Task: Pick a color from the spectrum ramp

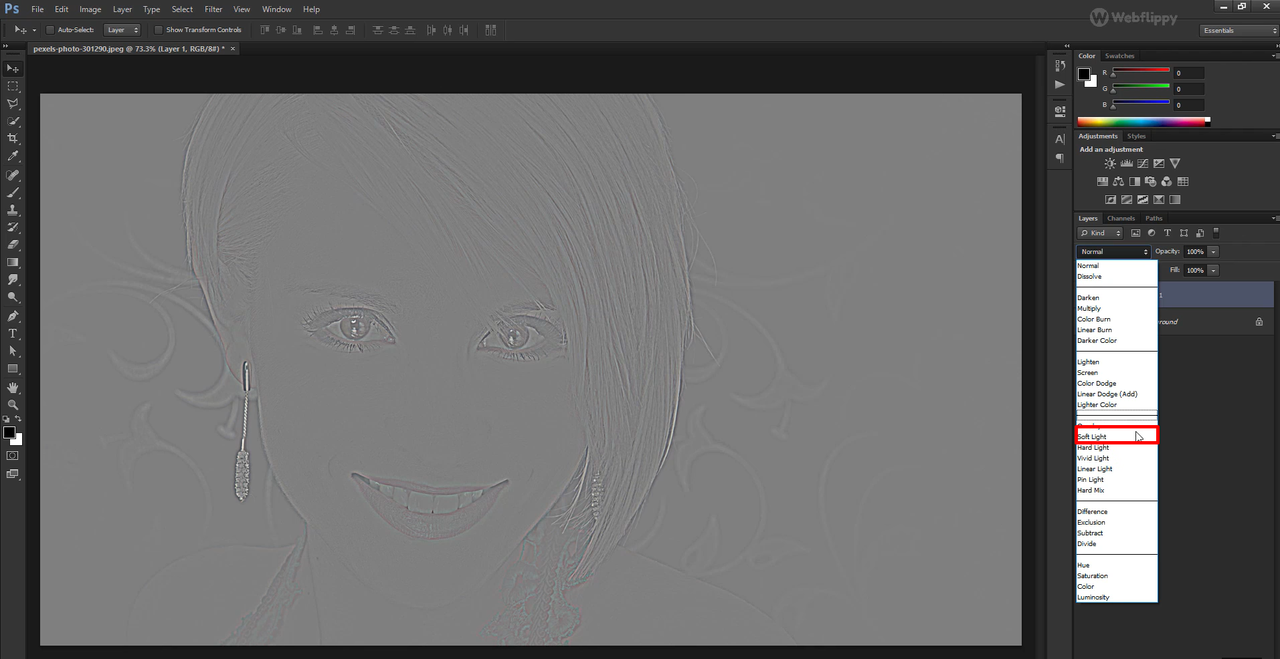Action: click(x=1143, y=122)
